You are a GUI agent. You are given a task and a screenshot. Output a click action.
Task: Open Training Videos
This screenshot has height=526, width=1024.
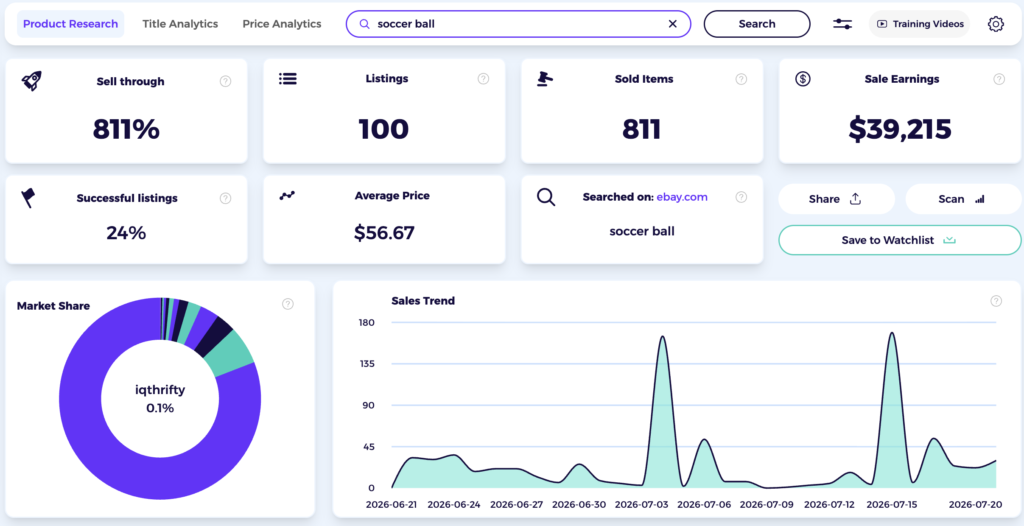pos(920,24)
